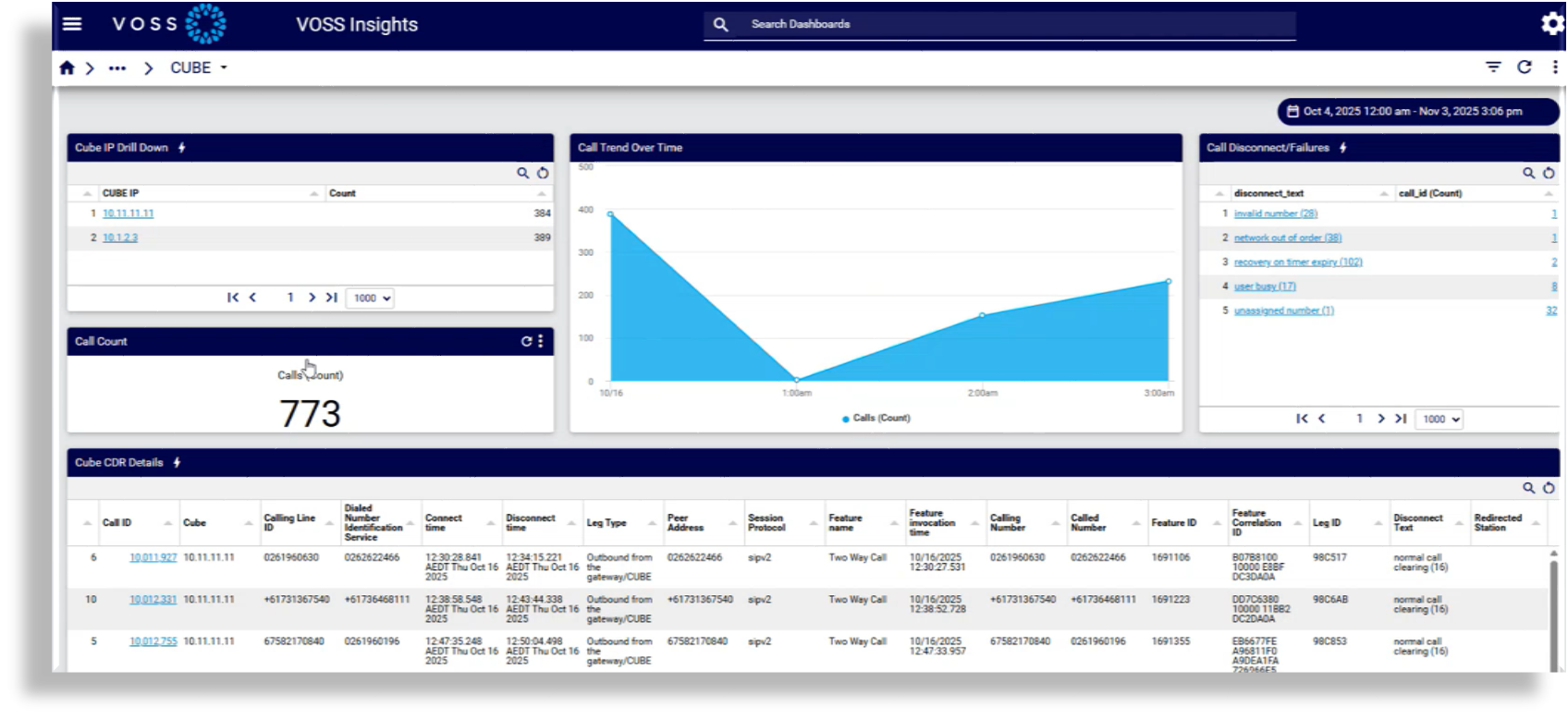Image resolution: width=1568 pixels, height=719 pixels.
Task: Open user busy (17) link
Action: point(1265,286)
